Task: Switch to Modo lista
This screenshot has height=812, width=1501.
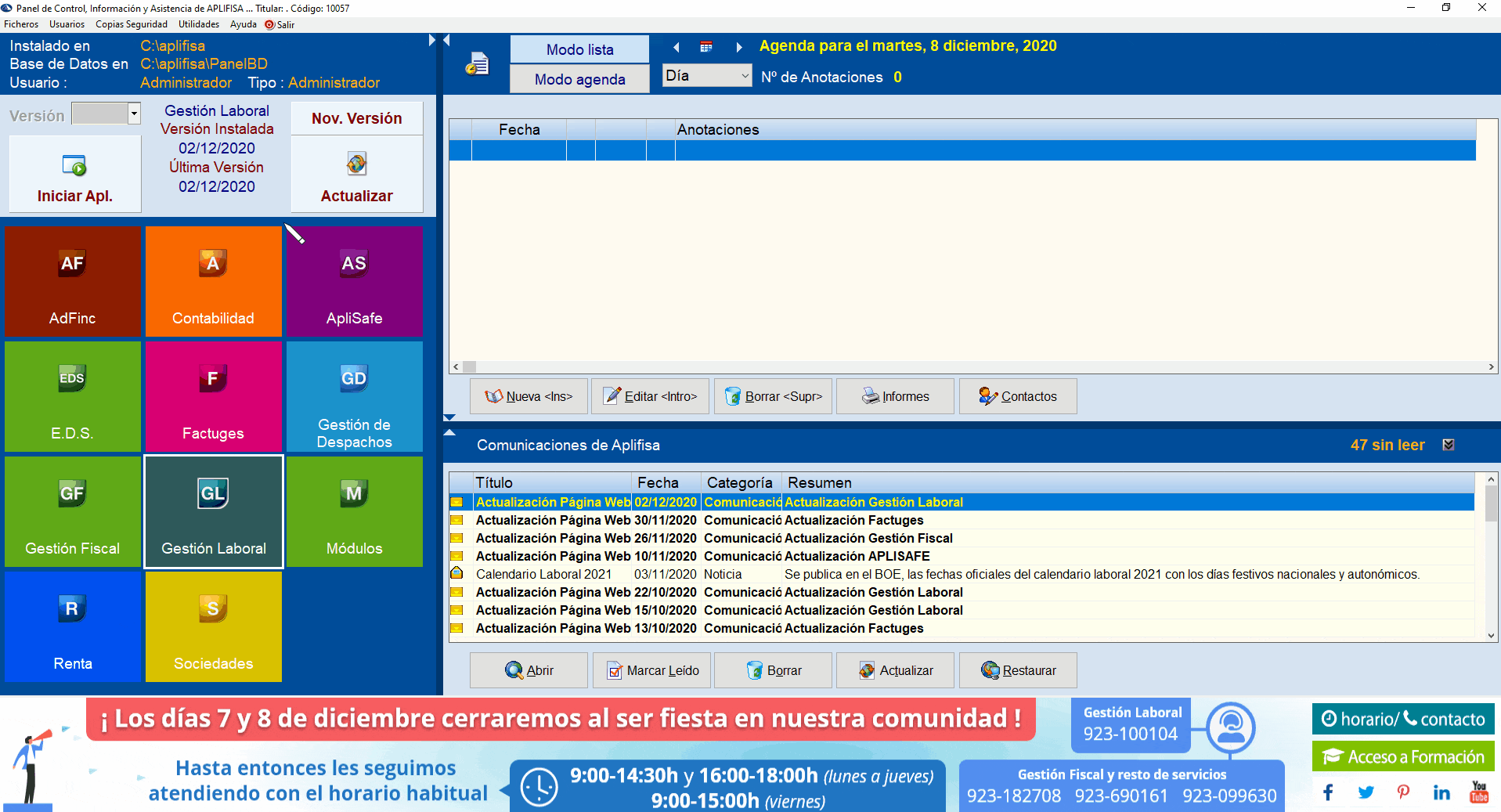Action: [x=579, y=49]
